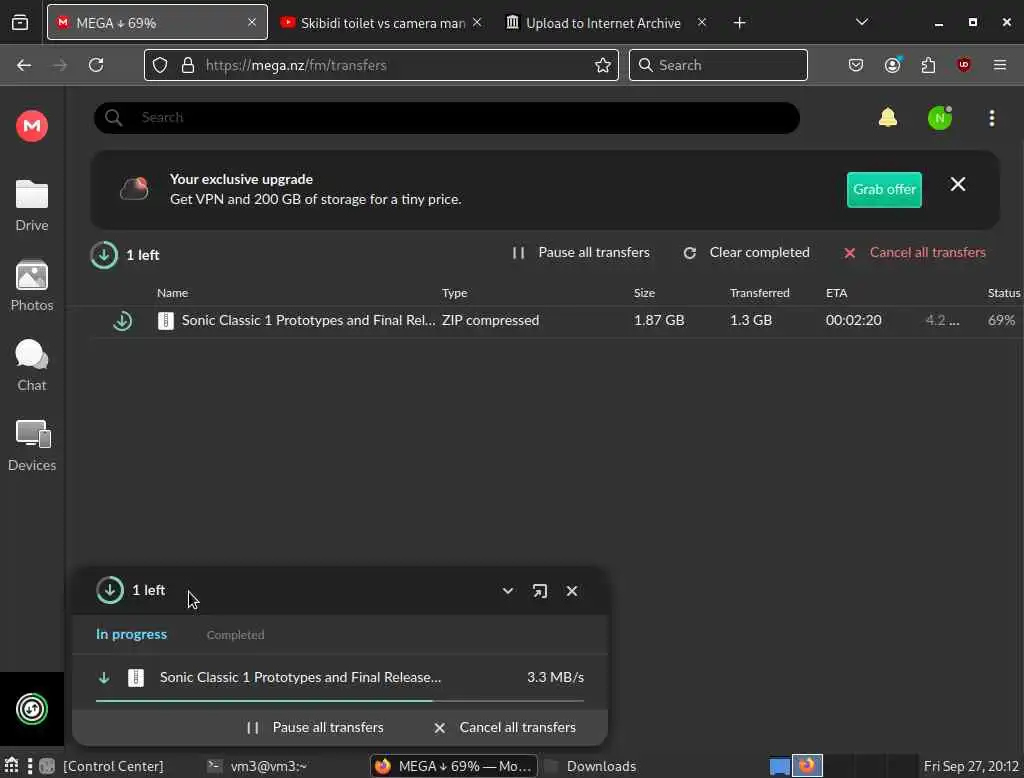Open the Chat section in sidebar

pos(32,365)
